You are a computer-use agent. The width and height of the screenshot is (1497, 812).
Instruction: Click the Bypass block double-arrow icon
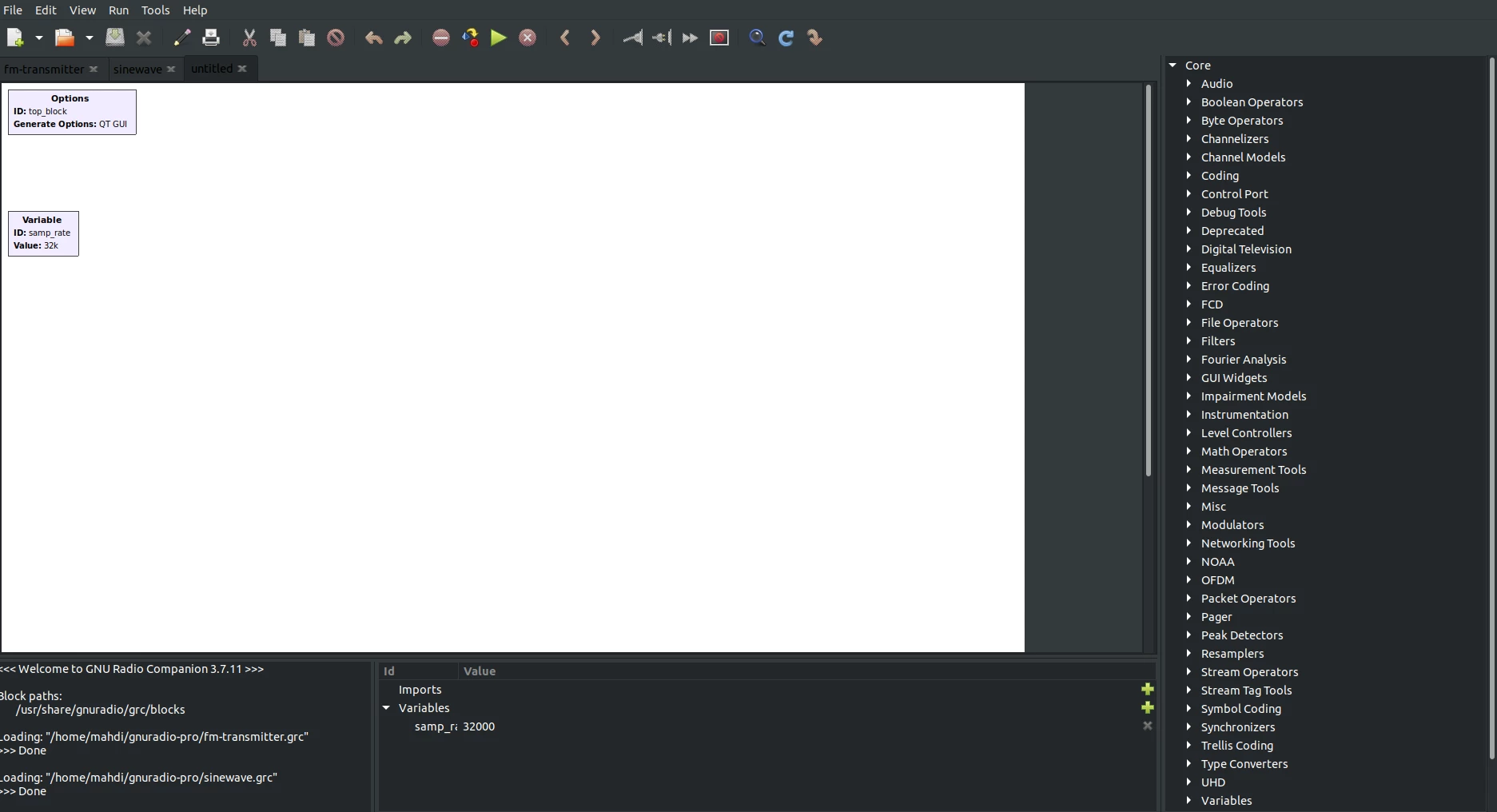coord(690,38)
